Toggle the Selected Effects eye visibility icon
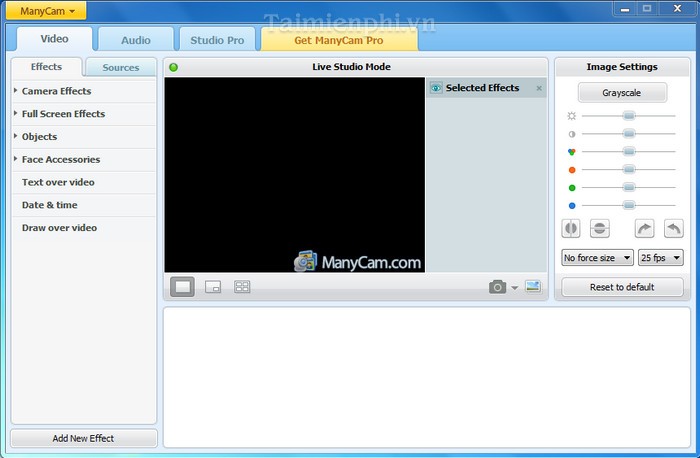Screen dimensions: 700x458 [x=436, y=88]
